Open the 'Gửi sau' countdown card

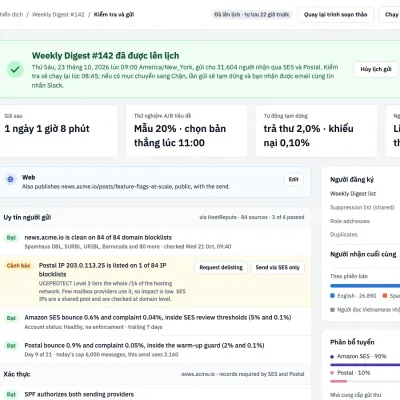(58, 131)
